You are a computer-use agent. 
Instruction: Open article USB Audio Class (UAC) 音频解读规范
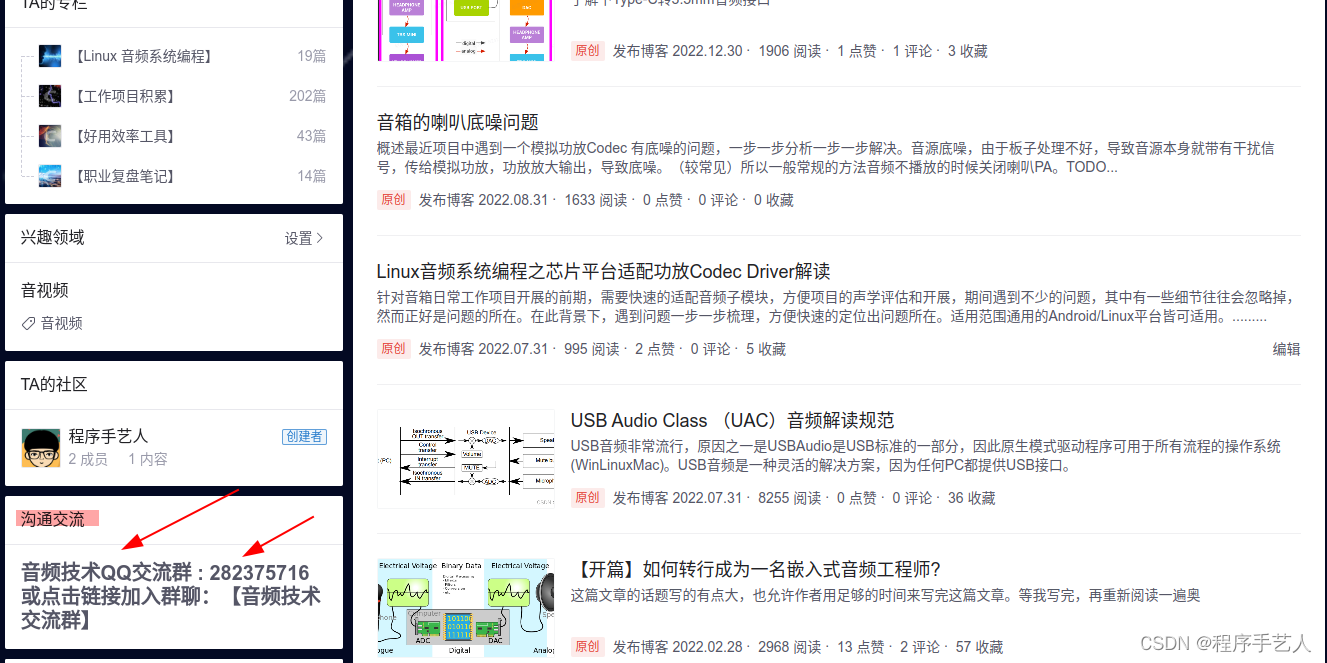point(733,420)
